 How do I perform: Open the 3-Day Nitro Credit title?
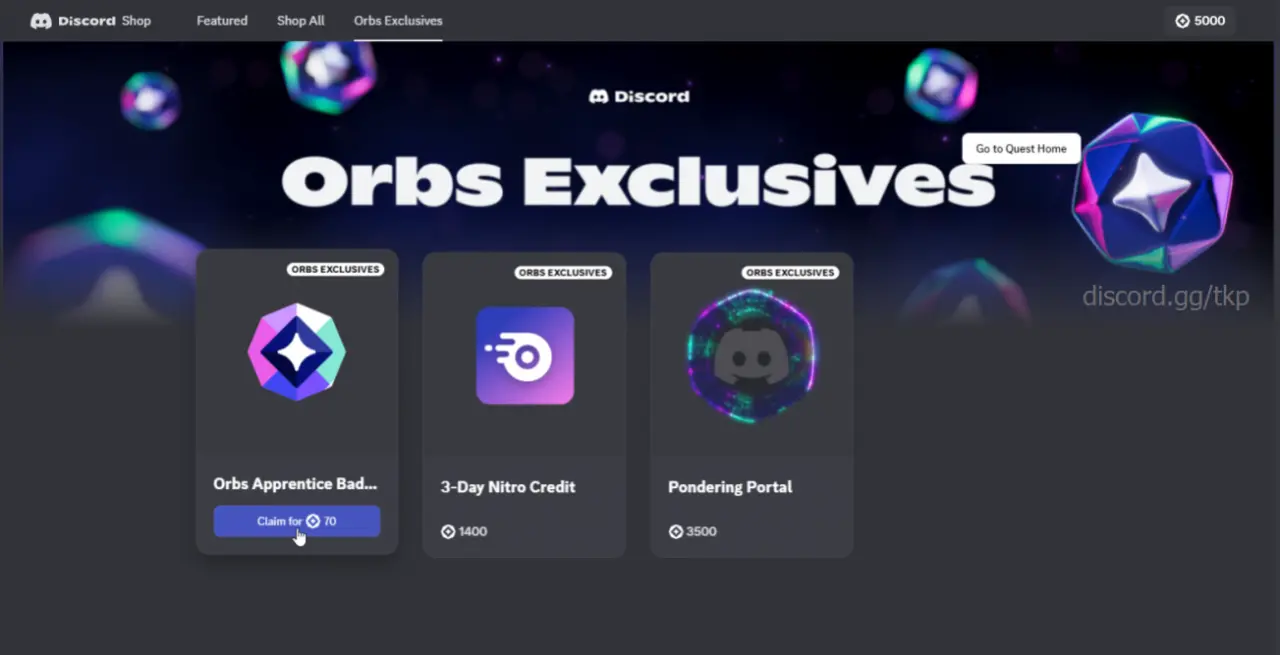coord(508,487)
